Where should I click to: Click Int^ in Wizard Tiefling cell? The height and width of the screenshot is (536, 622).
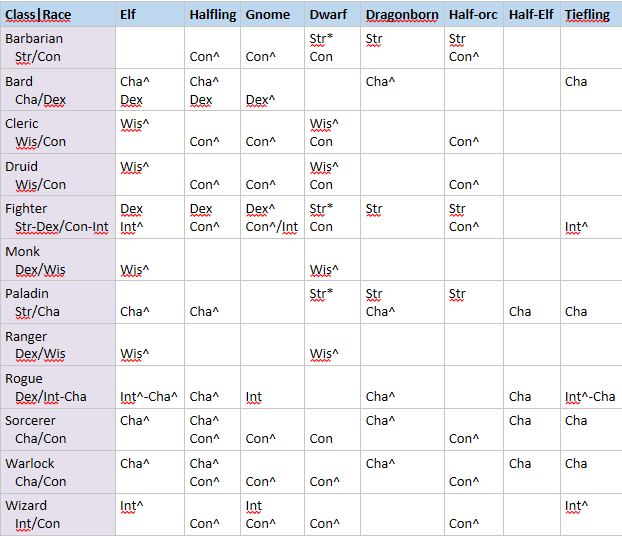click(x=576, y=506)
